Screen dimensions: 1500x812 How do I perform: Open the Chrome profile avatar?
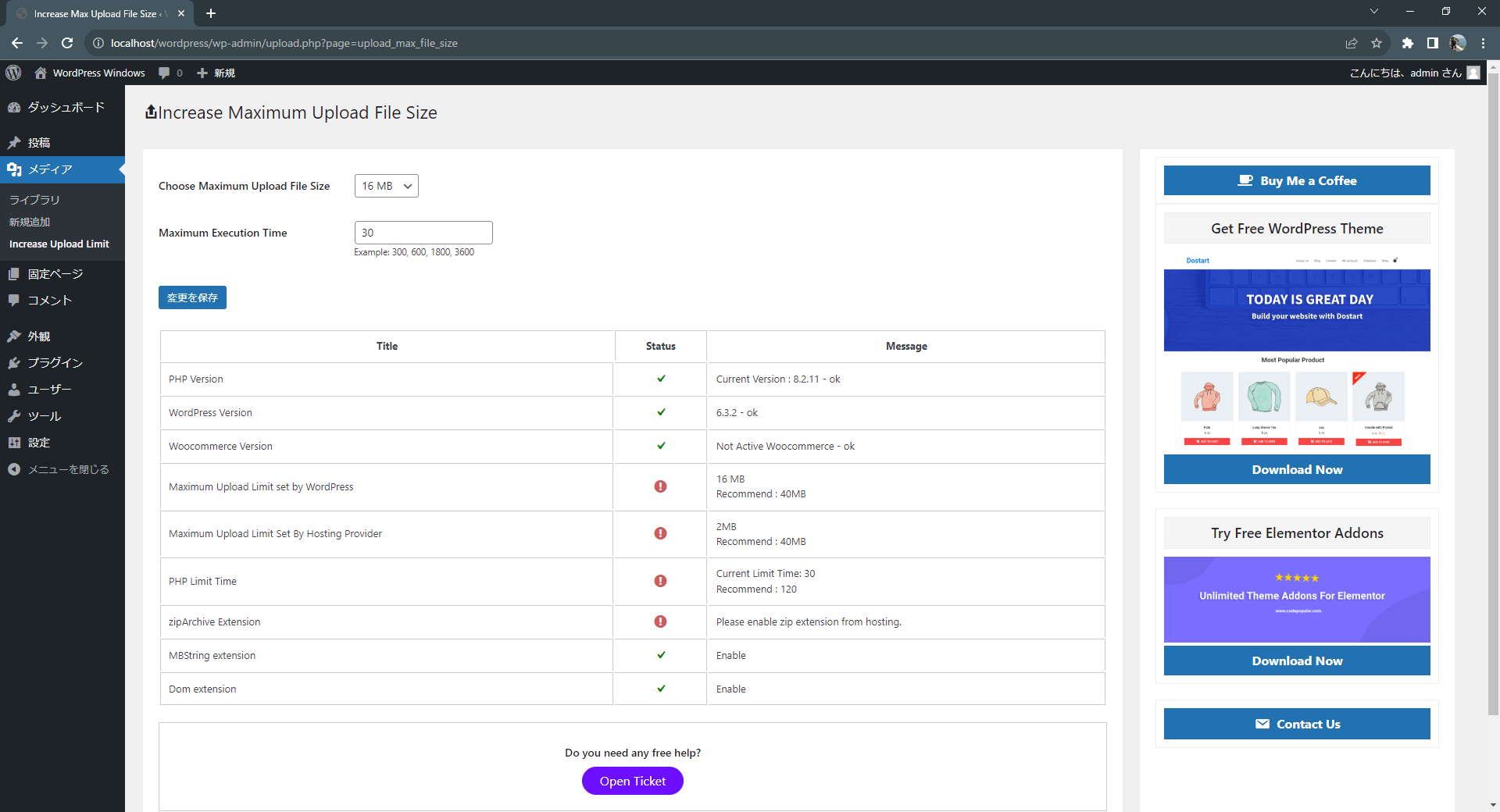(x=1458, y=43)
